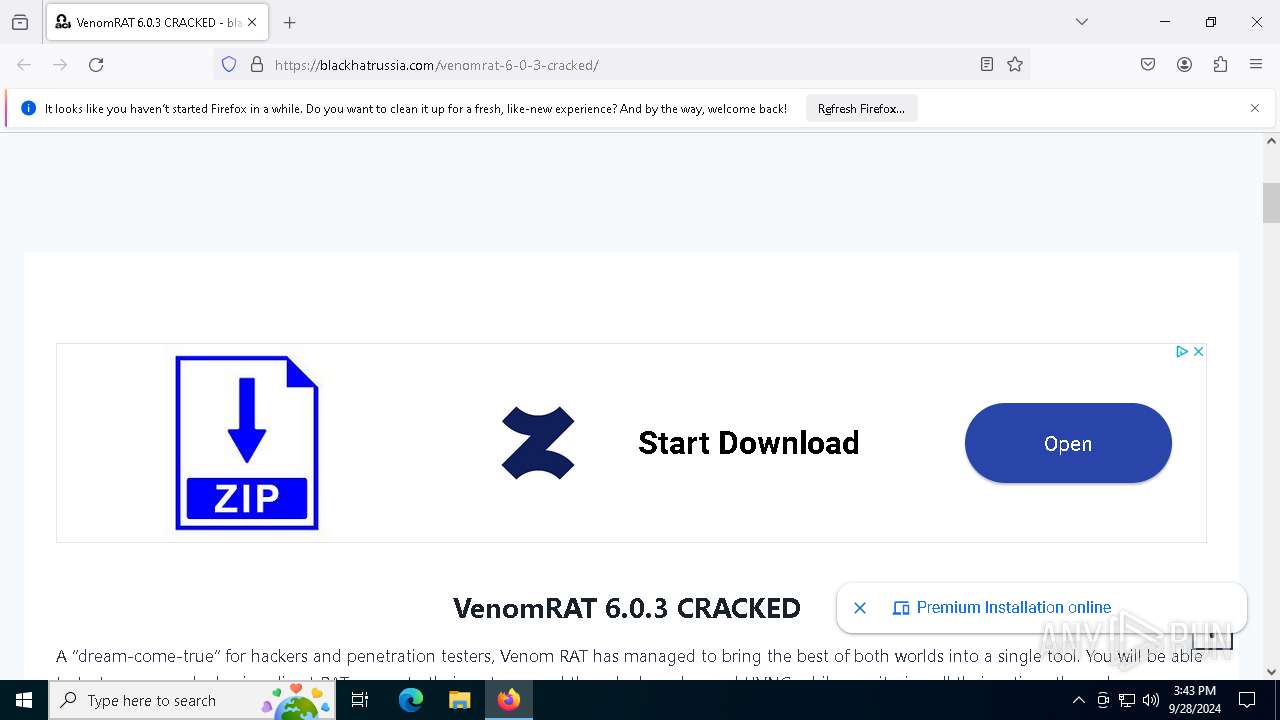Click the page vertical scrollbar thumb

1271,203
